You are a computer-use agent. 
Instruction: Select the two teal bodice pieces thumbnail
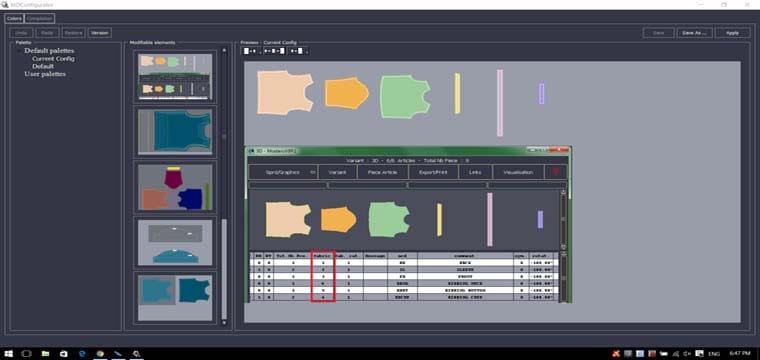175,298
